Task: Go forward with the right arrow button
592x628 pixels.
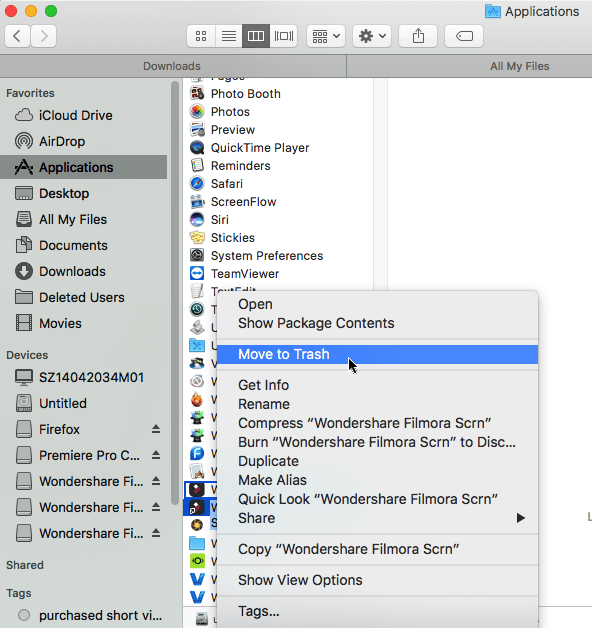Action: tap(43, 36)
